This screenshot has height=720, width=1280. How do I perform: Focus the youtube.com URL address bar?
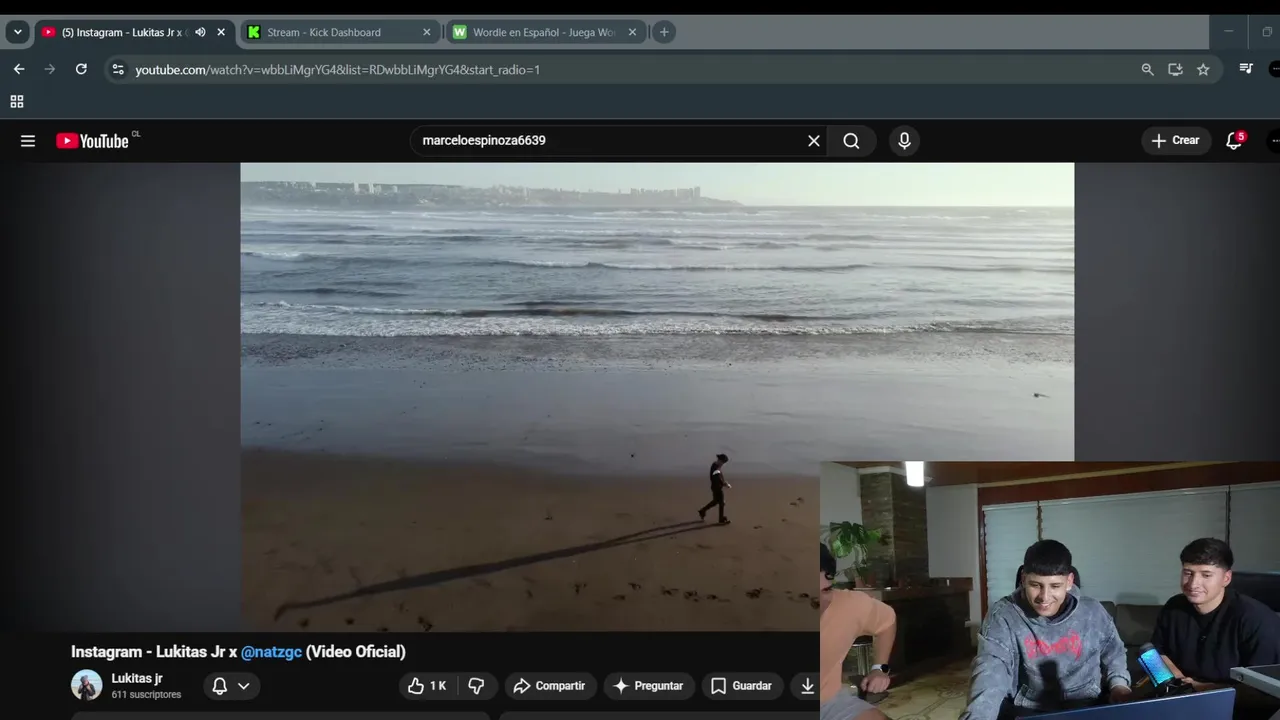(x=620, y=69)
